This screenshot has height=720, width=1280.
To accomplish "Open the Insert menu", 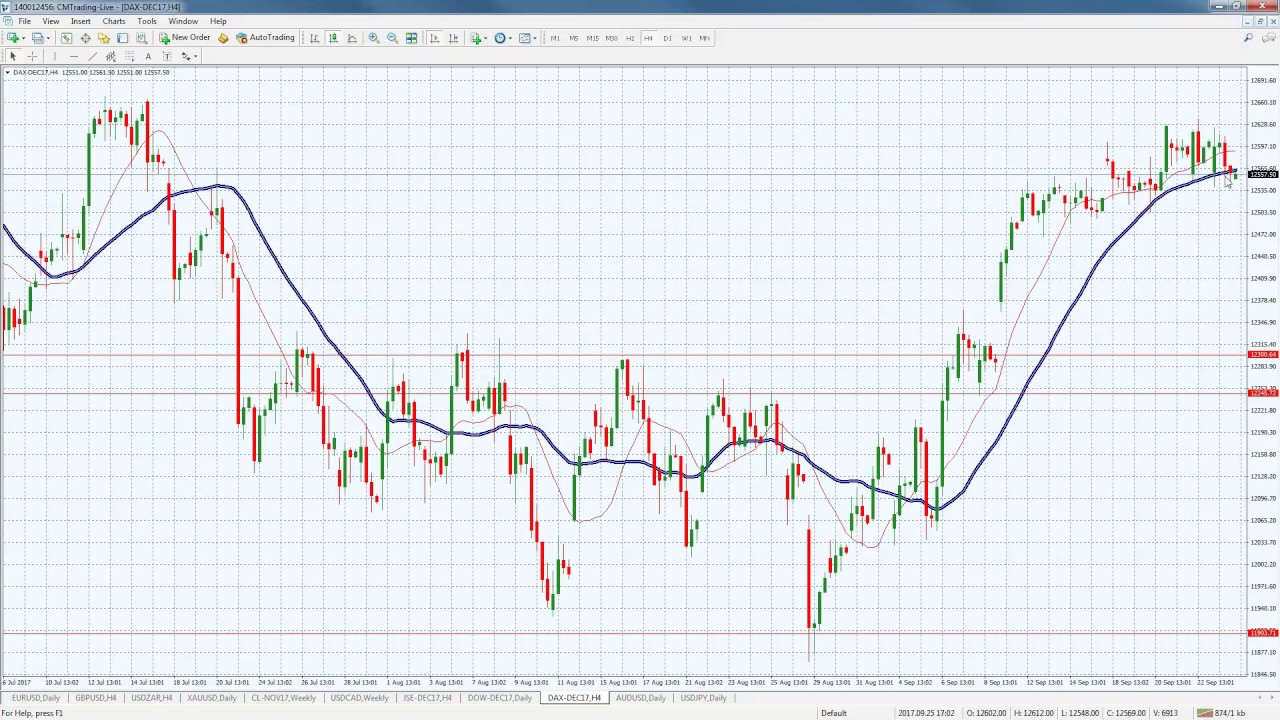I will [81, 21].
